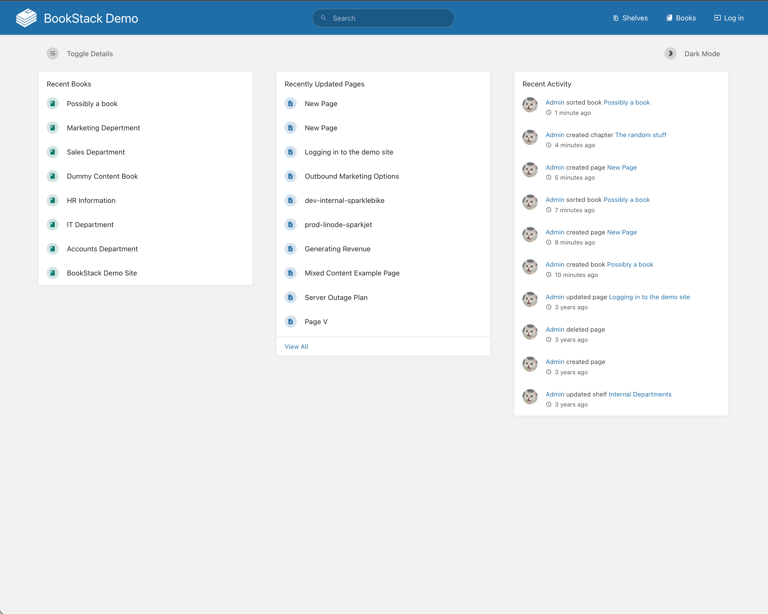Open the Books menu item
The image size is (768, 614).
[x=681, y=18]
